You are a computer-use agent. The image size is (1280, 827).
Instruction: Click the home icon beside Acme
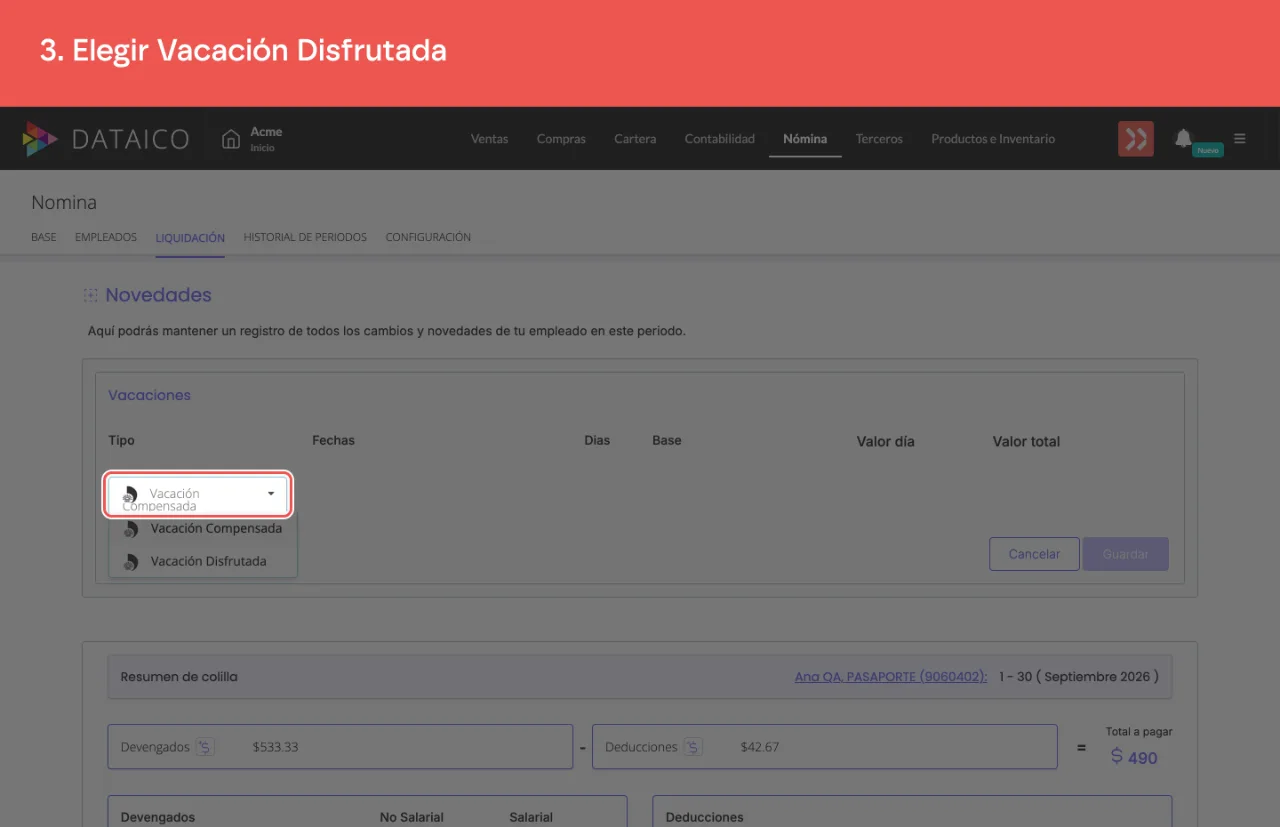pos(231,139)
